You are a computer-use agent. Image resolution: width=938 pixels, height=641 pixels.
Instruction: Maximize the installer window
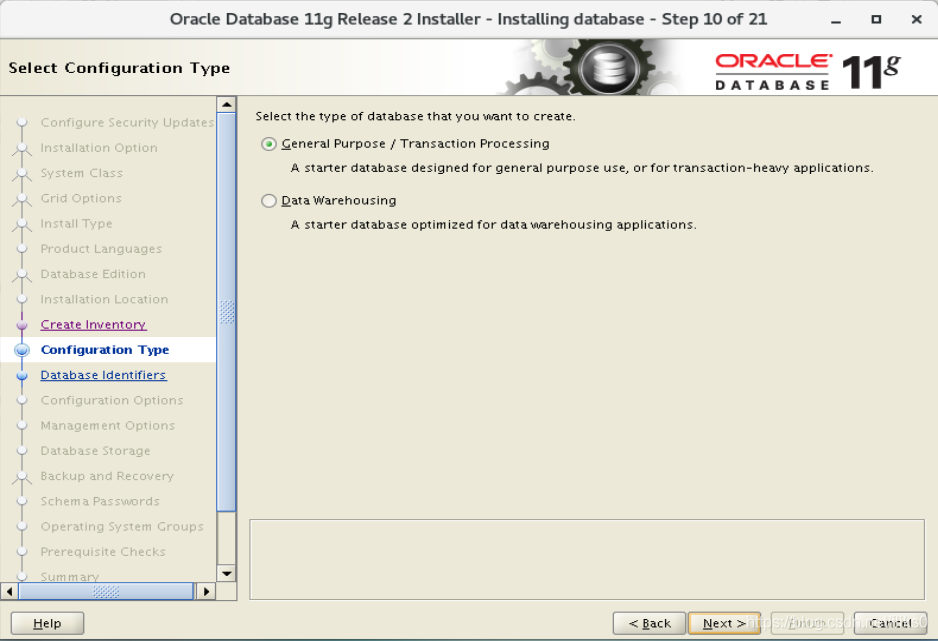coord(876,20)
